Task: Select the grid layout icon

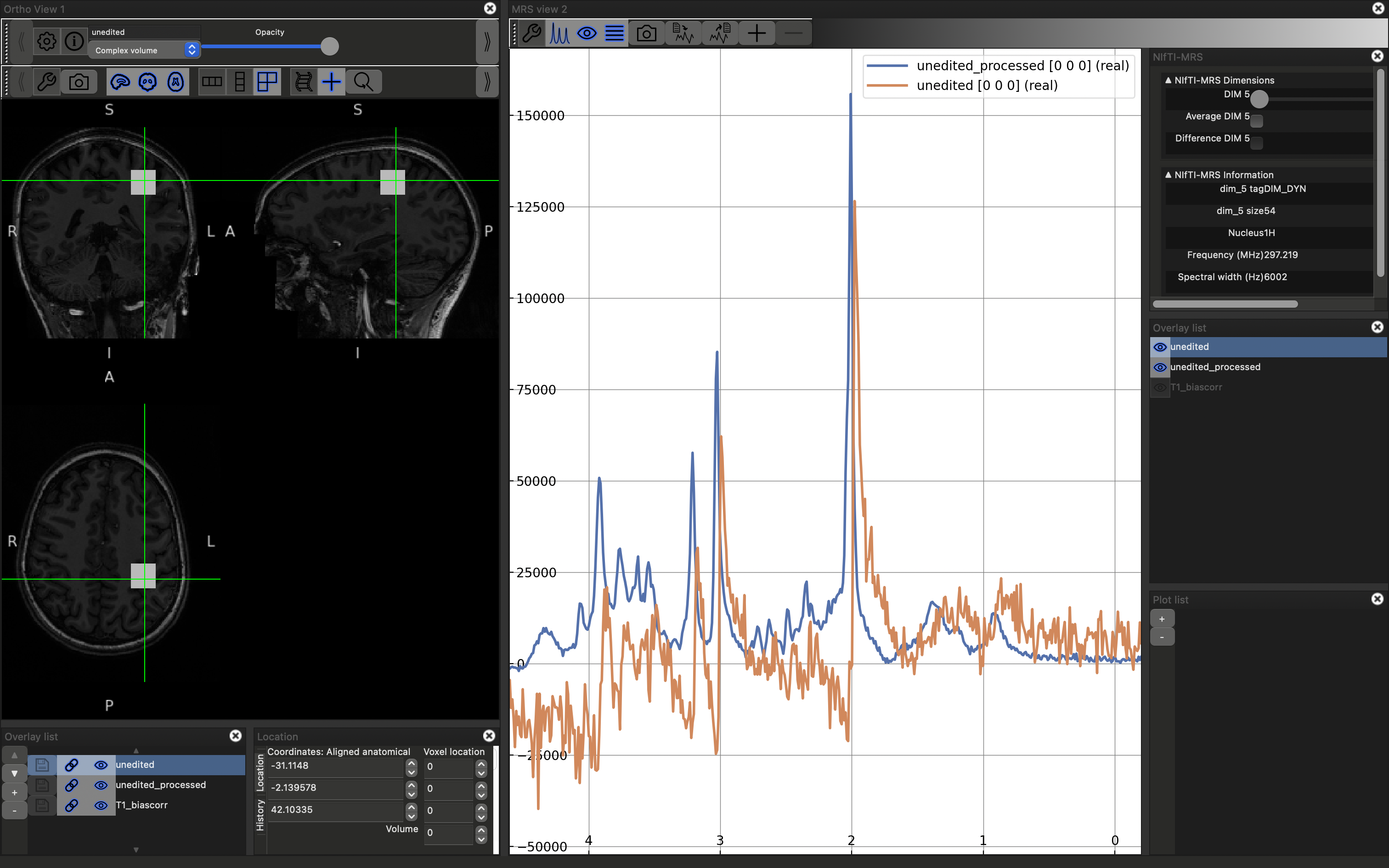Action: (267, 82)
